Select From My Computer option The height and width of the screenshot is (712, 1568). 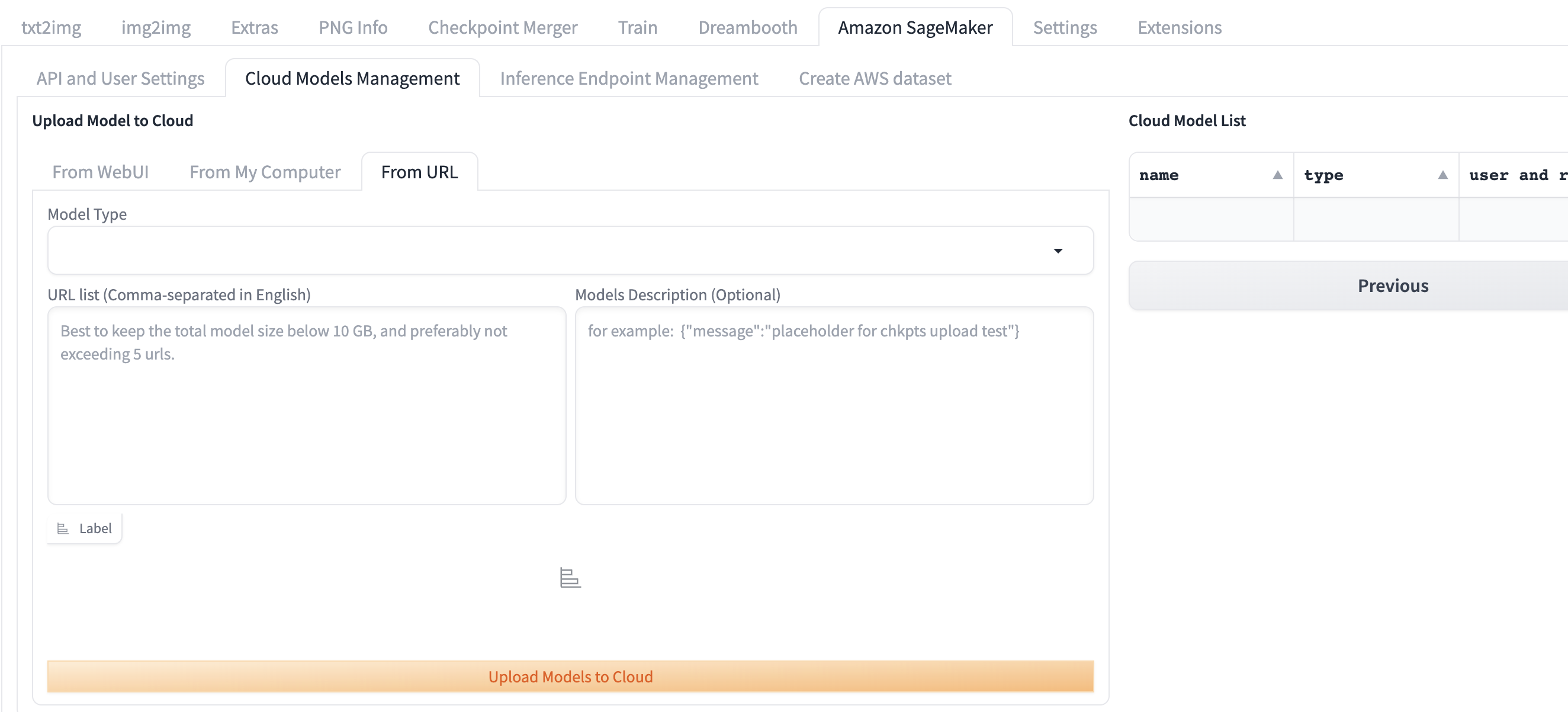pyautogui.click(x=265, y=171)
